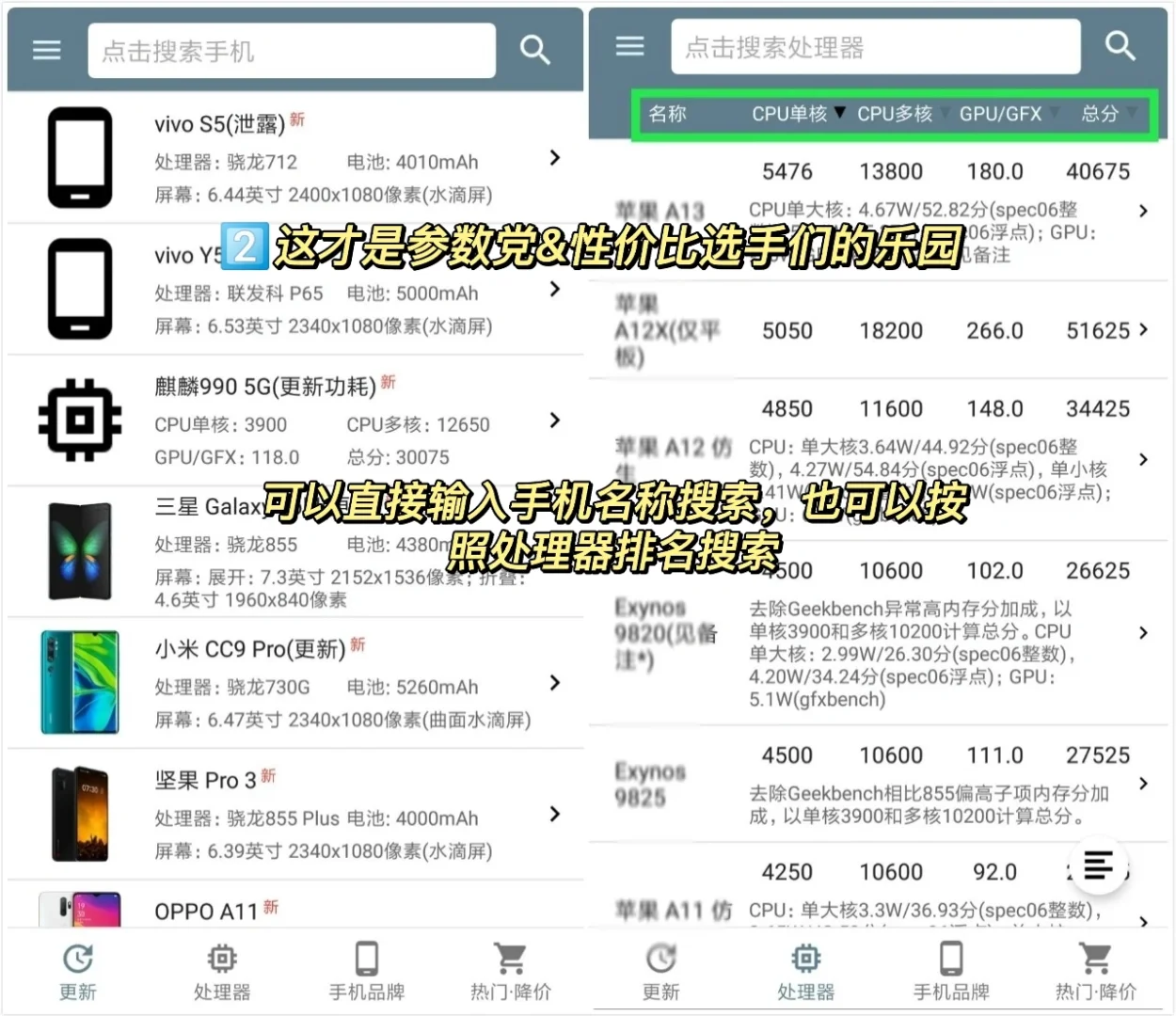Sort processors by CPU单核 dropdown arrow

[840, 114]
